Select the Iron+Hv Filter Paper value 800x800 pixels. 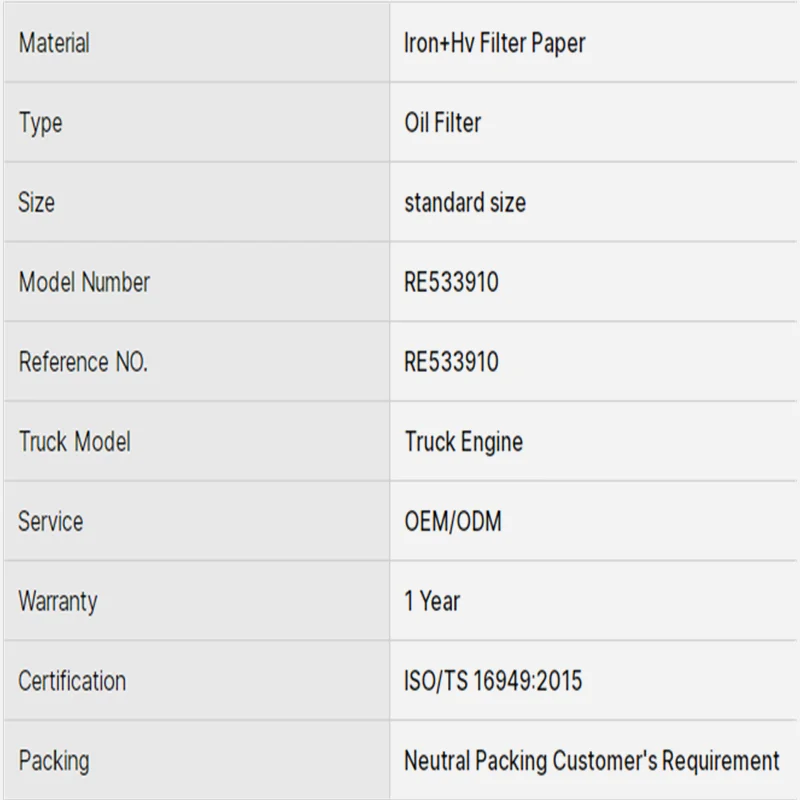click(x=494, y=43)
